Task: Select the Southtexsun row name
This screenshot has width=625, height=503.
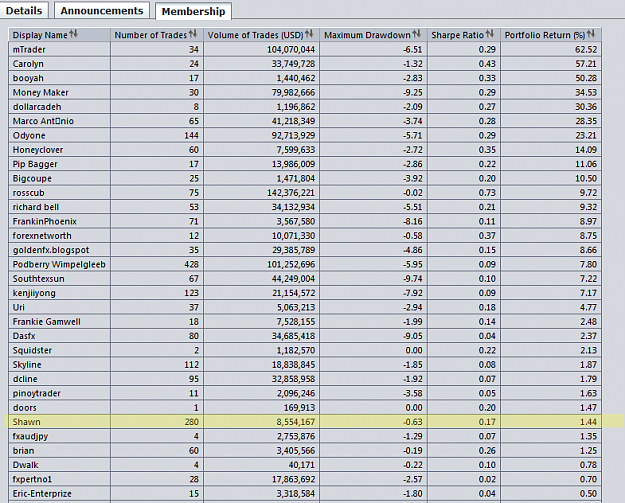Action: [38, 279]
